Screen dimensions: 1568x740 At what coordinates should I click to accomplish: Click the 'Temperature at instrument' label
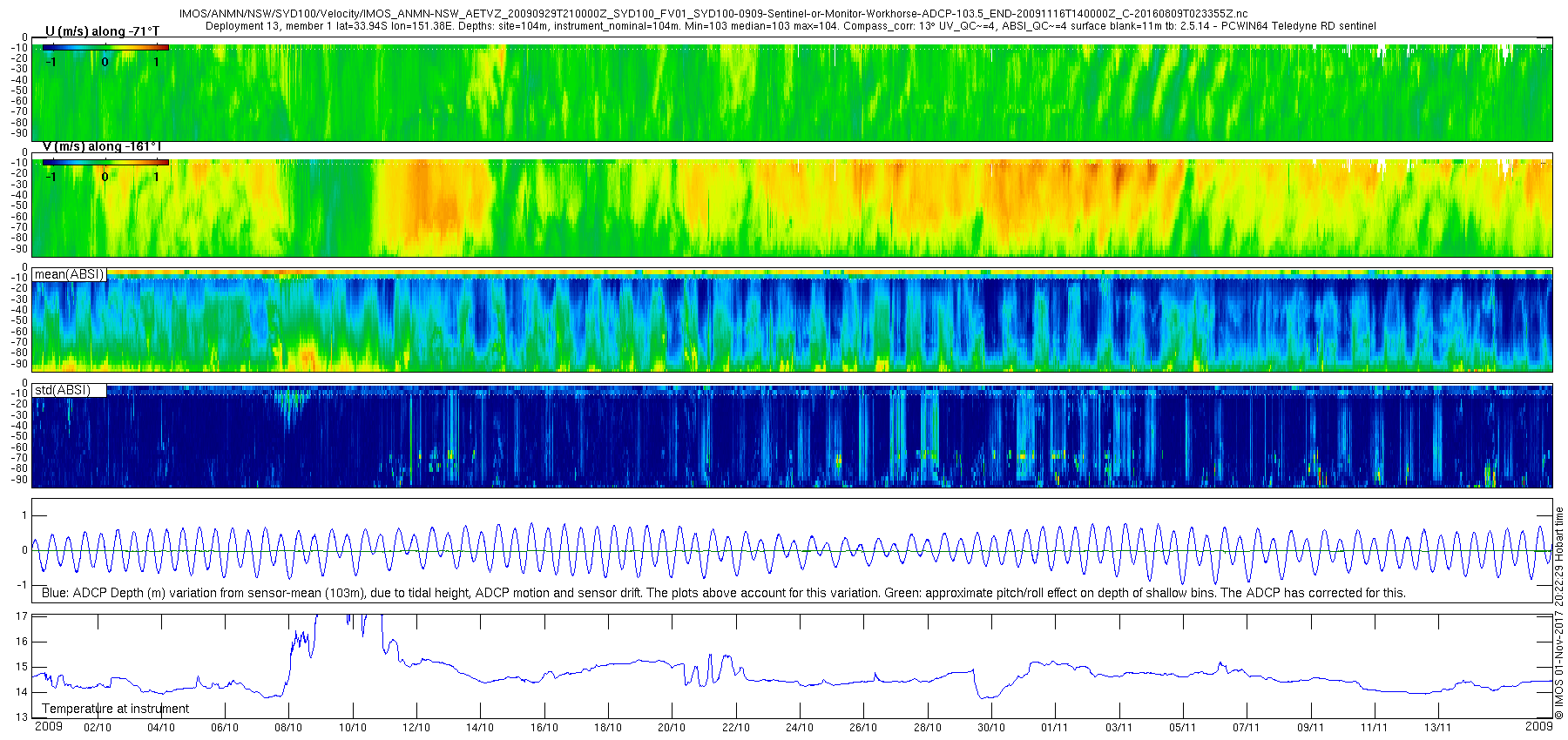[x=116, y=709]
